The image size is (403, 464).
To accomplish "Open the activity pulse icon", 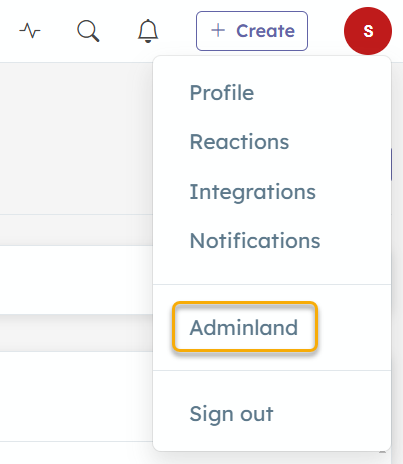I will 30,31.
